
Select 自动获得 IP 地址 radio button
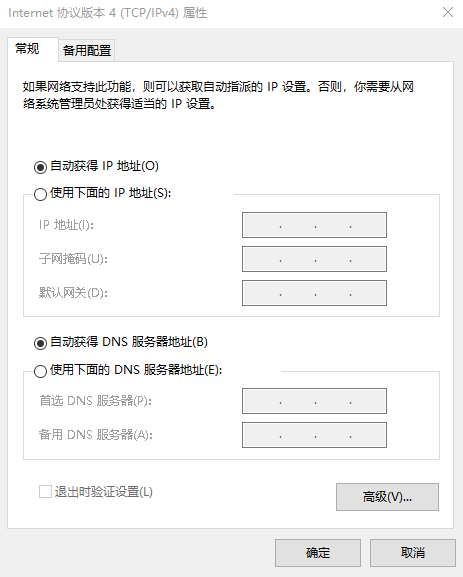coord(40,167)
